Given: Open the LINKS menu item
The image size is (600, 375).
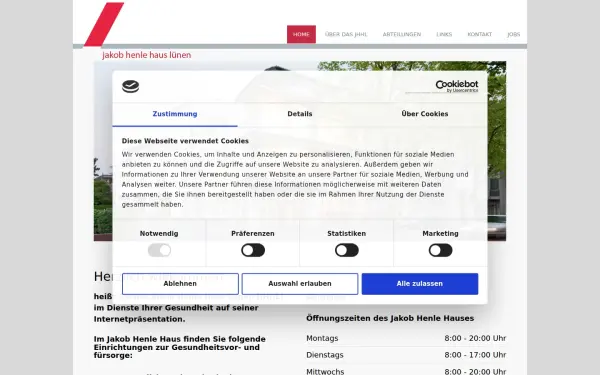Looking at the screenshot, I should click(x=444, y=34).
